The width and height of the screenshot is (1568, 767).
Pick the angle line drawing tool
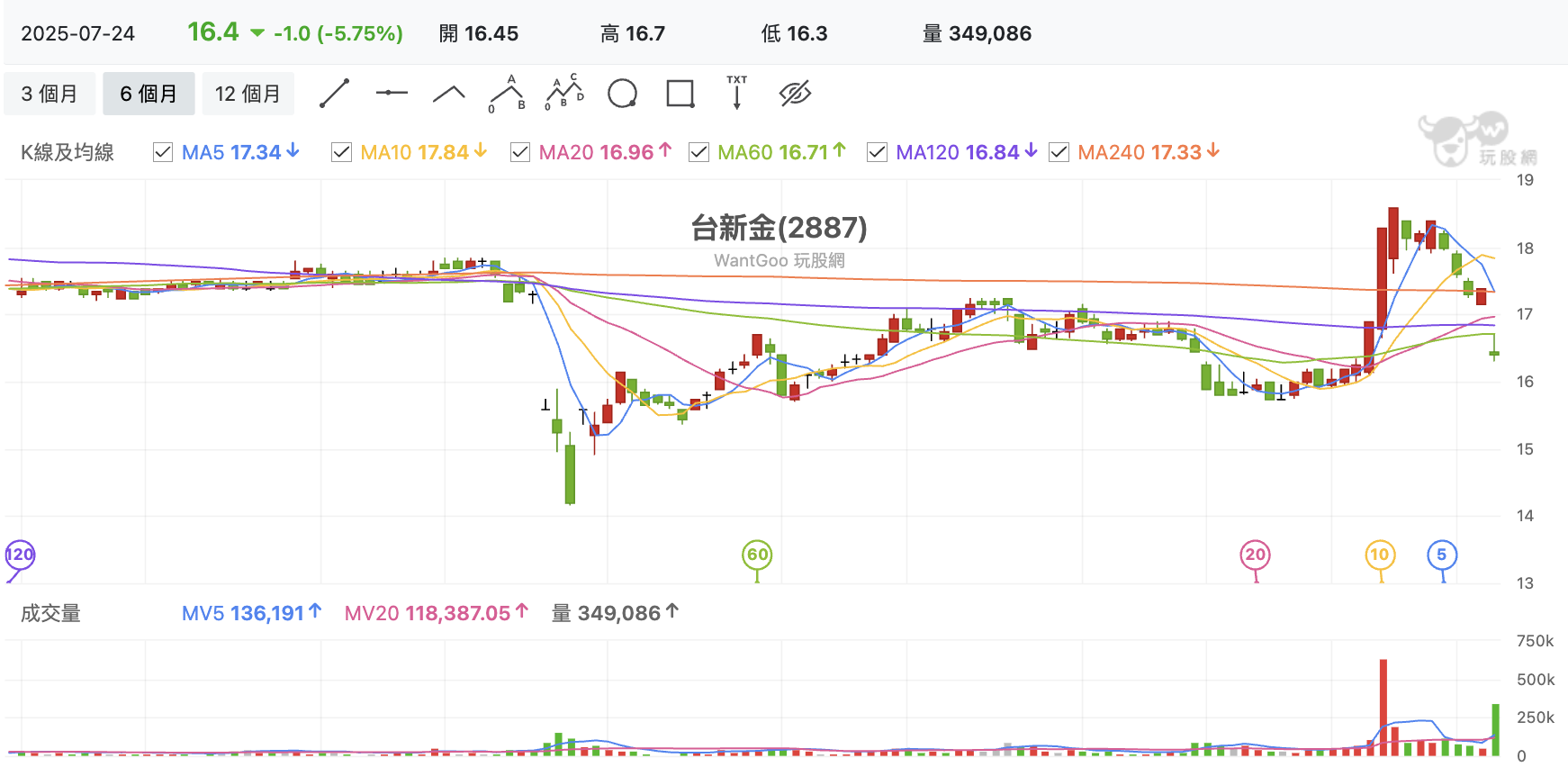[449, 94]
